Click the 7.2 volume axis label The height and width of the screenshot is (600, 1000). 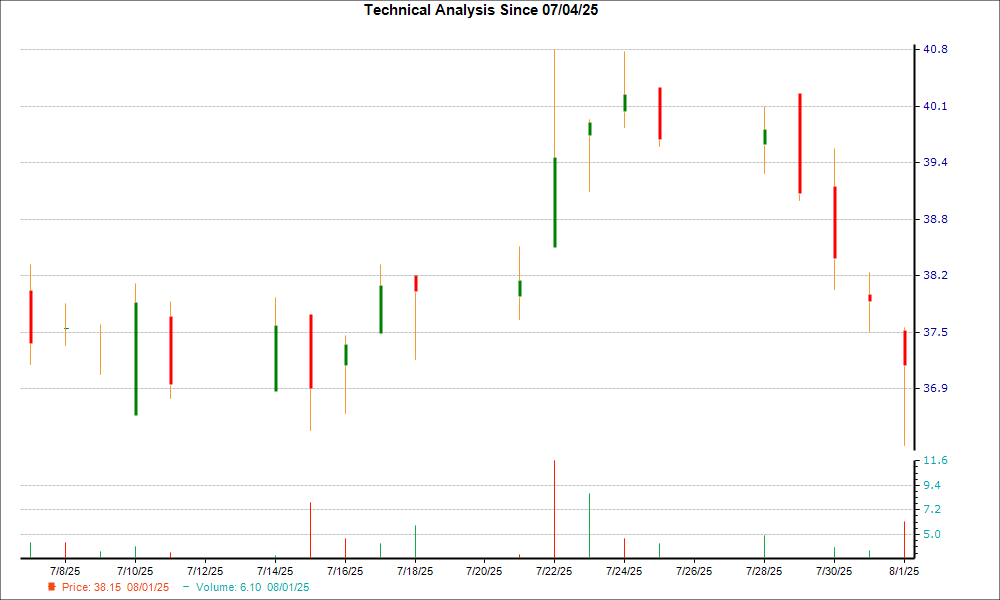[932, 509]
